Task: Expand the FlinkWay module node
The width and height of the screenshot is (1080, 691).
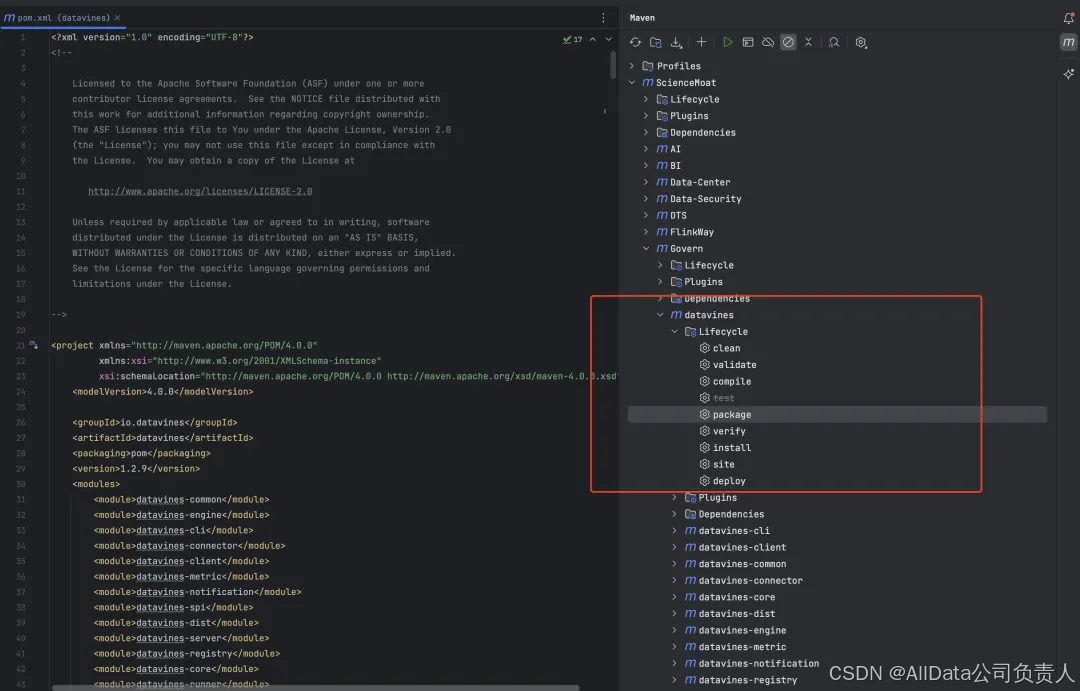Action: 646,232
